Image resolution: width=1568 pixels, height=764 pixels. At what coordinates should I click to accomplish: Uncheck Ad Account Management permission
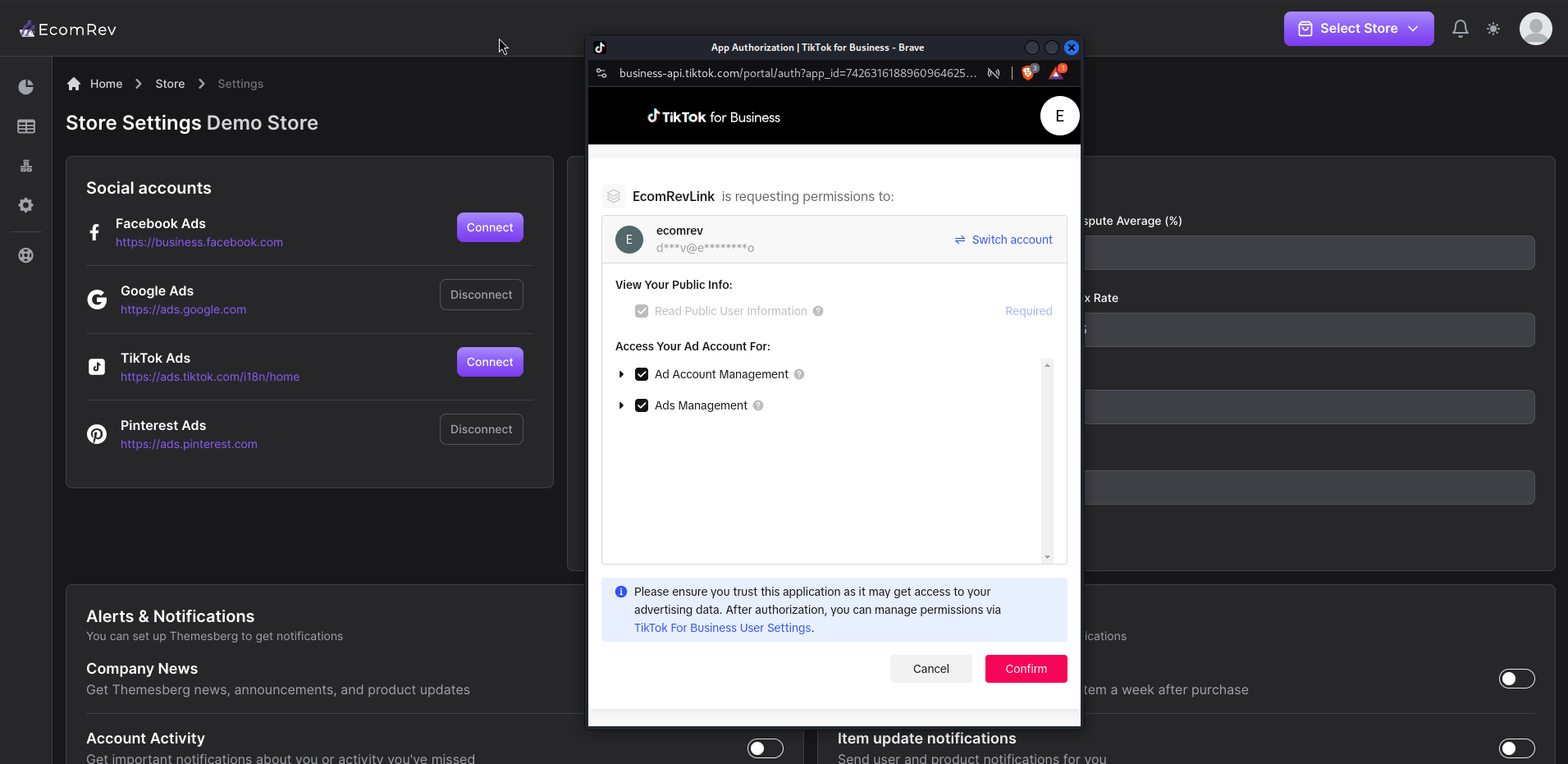coord(642,374)
